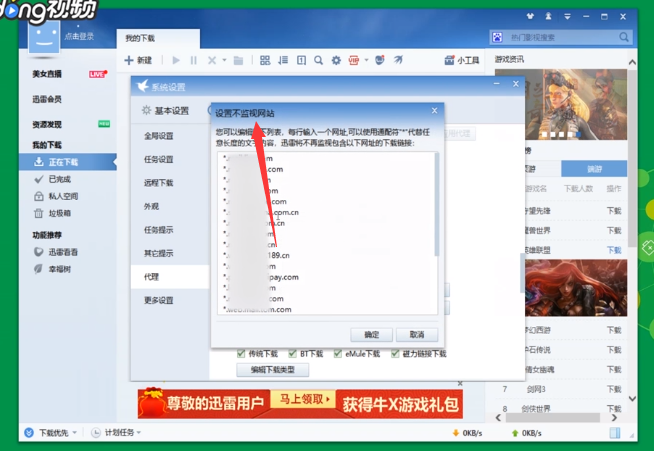
Task: Open the 小工具 toolbox
Action: [x=462, y=60]
